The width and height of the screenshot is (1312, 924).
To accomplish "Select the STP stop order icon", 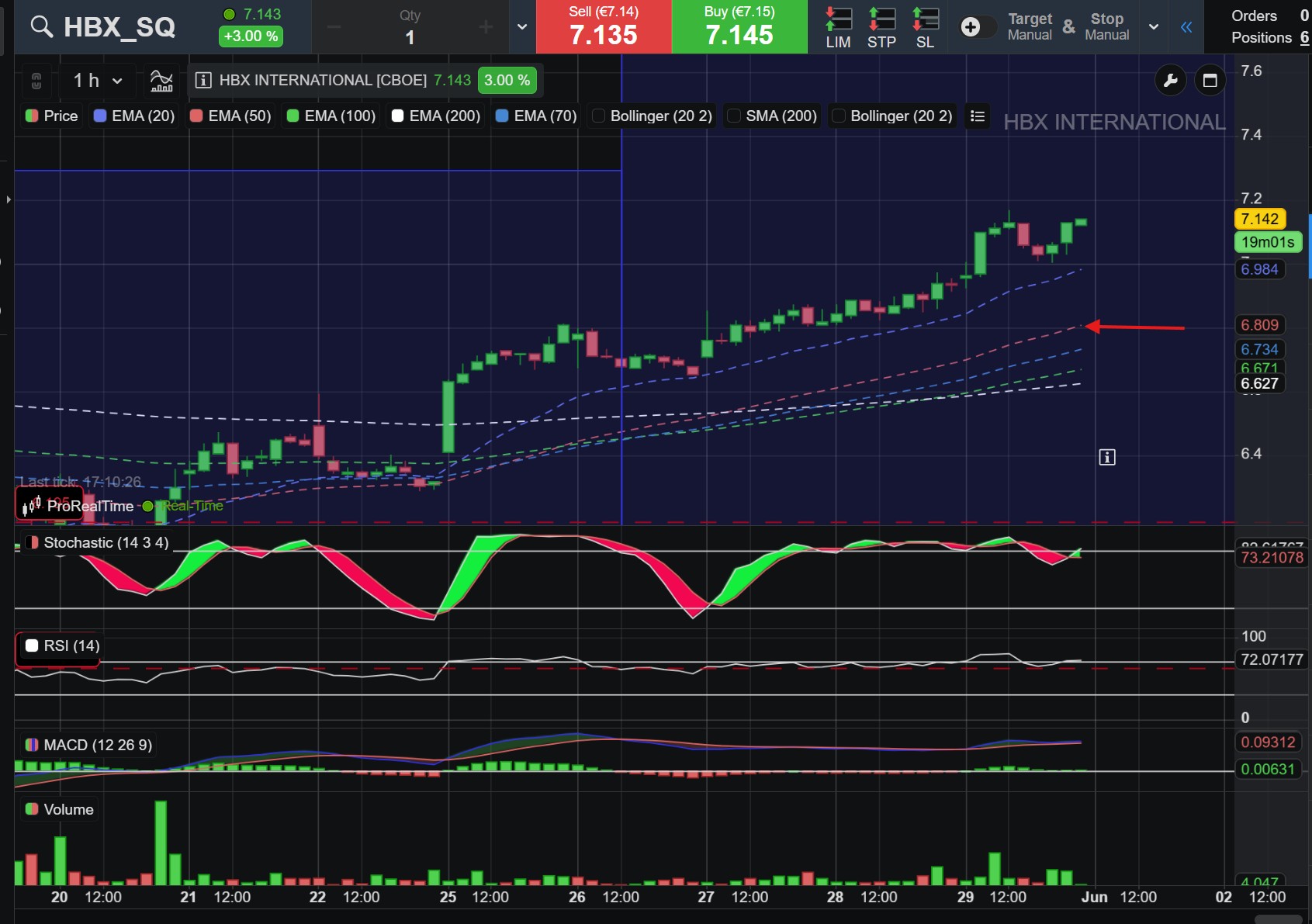I will click(881, 27).
